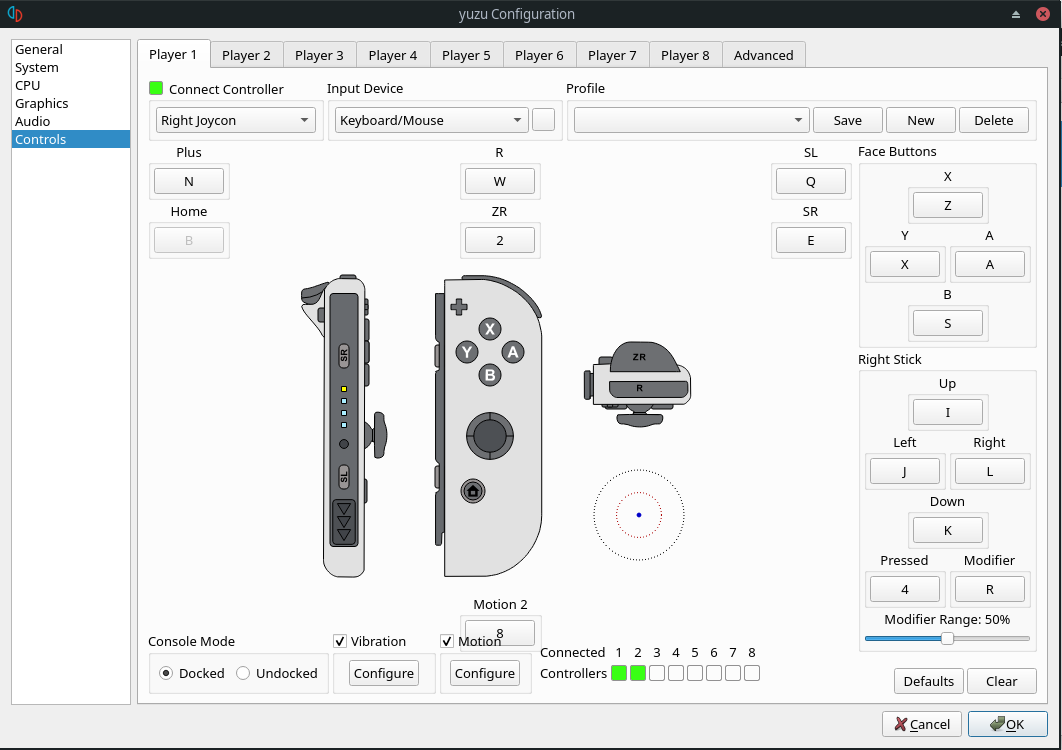
Task: Click the New profile button
Action: click(x=920, y=120)
